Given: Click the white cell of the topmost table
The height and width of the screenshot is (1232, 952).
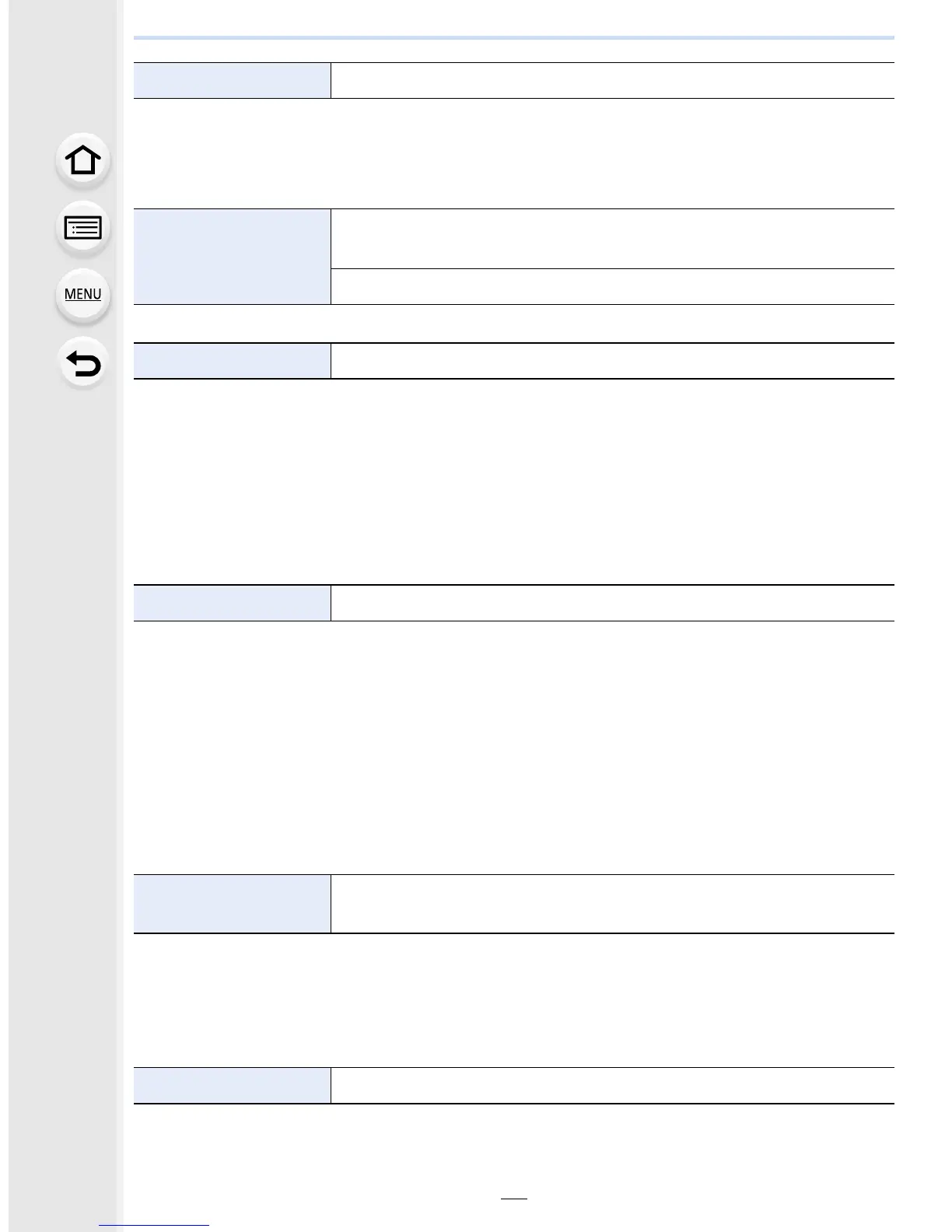Looking at the screenshot, I should [x=612, y=80].
